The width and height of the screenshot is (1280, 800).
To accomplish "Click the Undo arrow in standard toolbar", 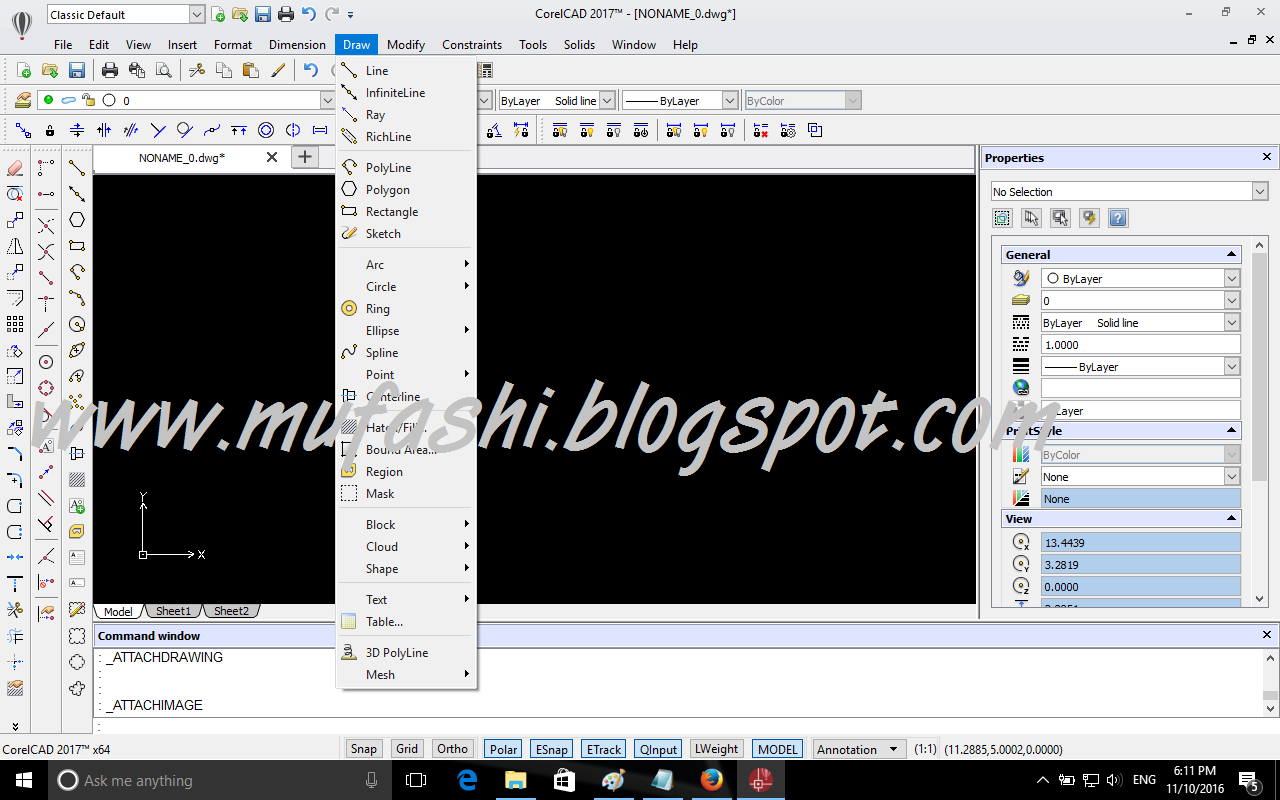I will point(311,70).
